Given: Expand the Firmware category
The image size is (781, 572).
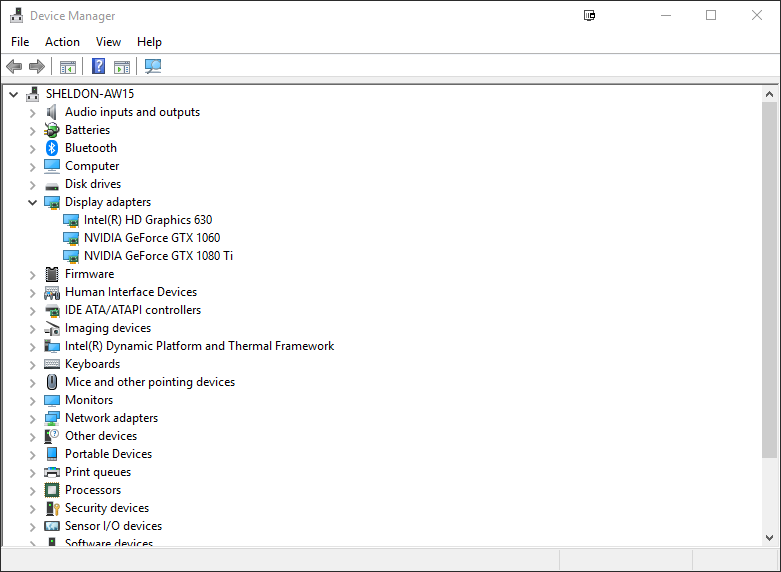Looking at the screenshot, I should point(32,275).
